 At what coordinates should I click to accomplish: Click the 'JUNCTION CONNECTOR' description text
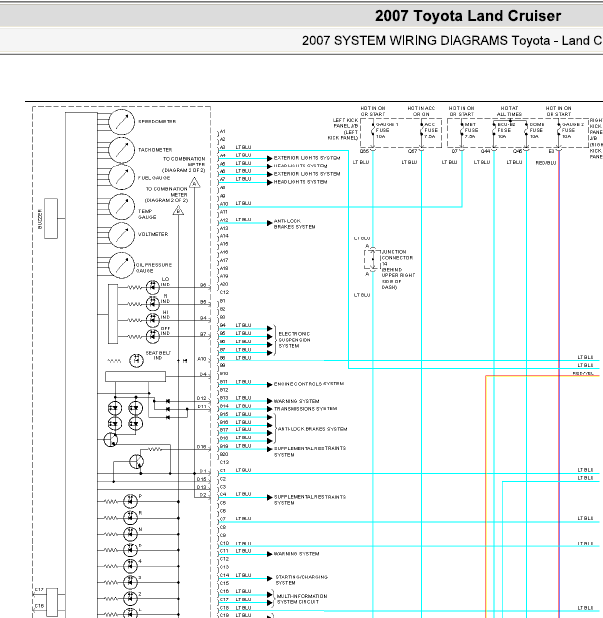(x=398, y=270)
